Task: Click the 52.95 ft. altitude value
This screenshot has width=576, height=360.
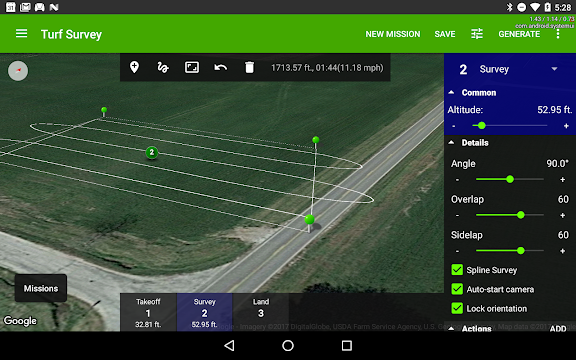Action: (555, 110)
